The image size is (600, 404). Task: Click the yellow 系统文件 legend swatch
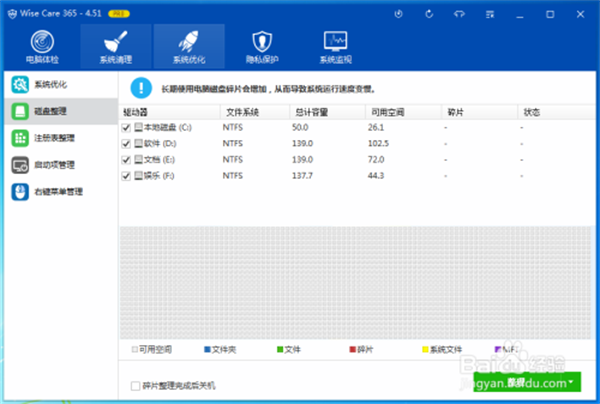coord(425,349)
